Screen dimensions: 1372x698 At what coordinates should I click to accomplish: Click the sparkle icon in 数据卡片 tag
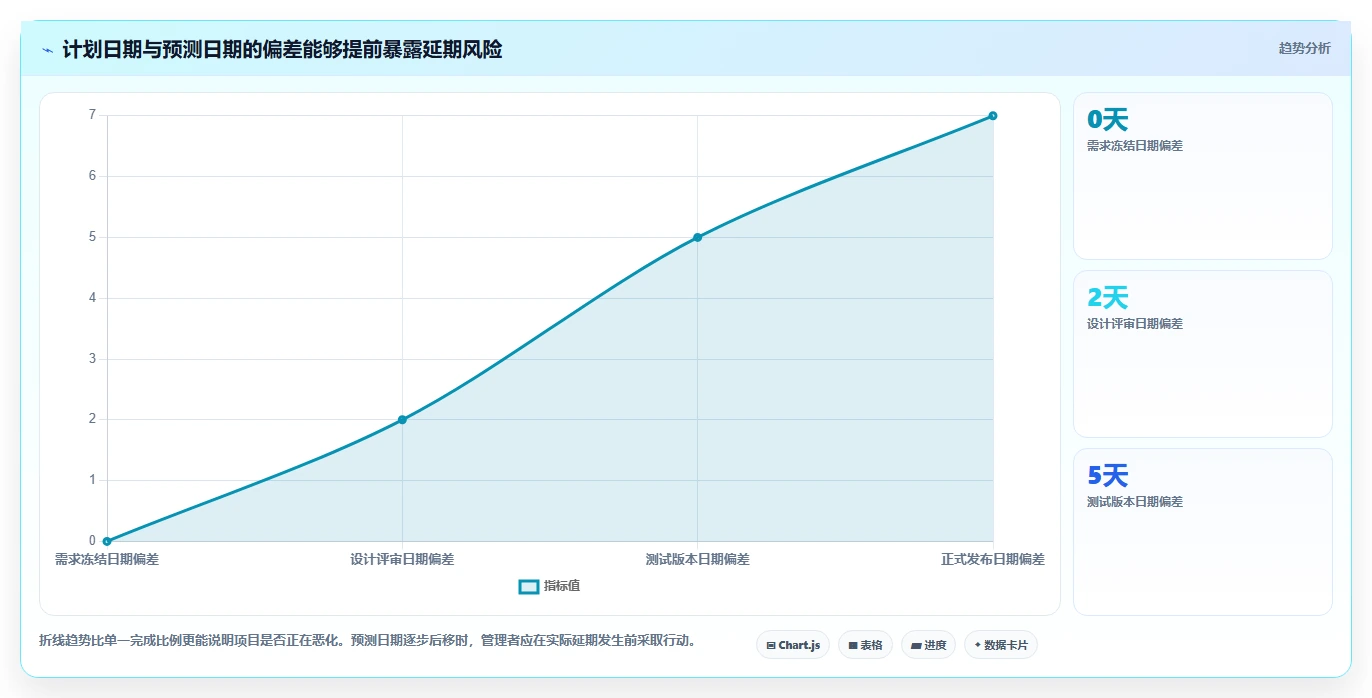click(977, 646)
